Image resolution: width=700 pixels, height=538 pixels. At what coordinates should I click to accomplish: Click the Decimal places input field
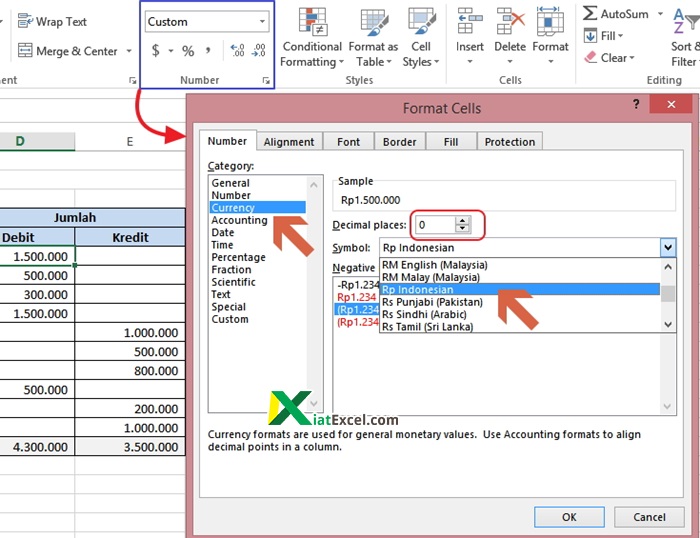point(436,225)
